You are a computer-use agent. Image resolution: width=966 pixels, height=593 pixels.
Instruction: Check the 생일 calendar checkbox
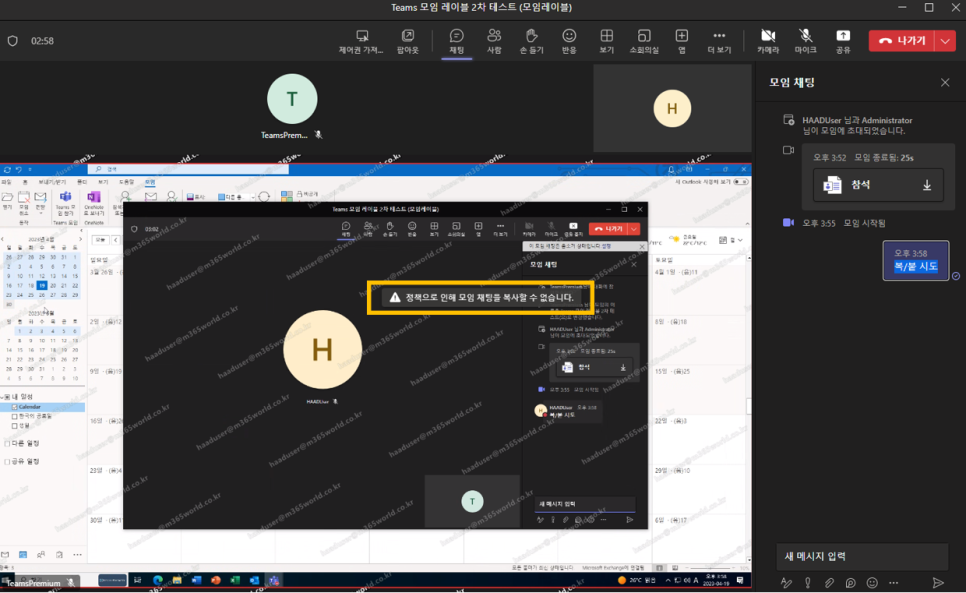tap(15, 426)
